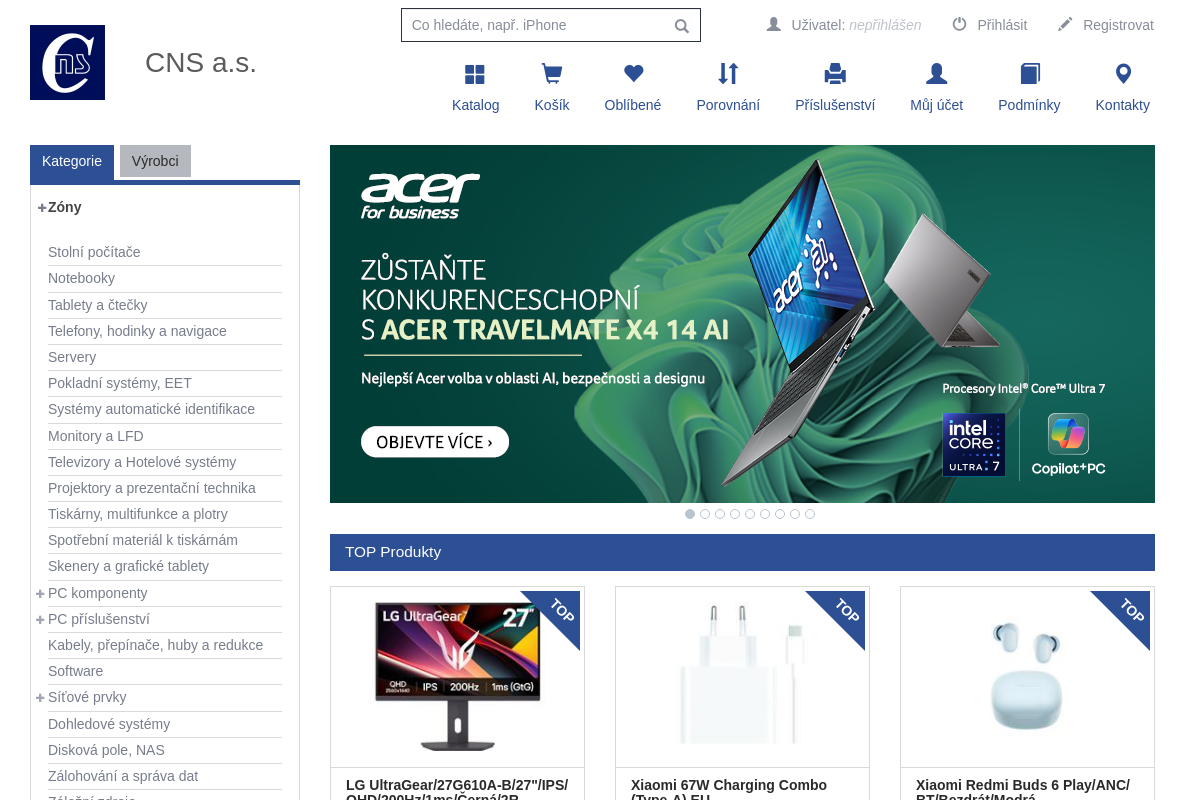Switch to the Výrobci tab
The width and height of the screenshot is (1200, 800).
155,161
